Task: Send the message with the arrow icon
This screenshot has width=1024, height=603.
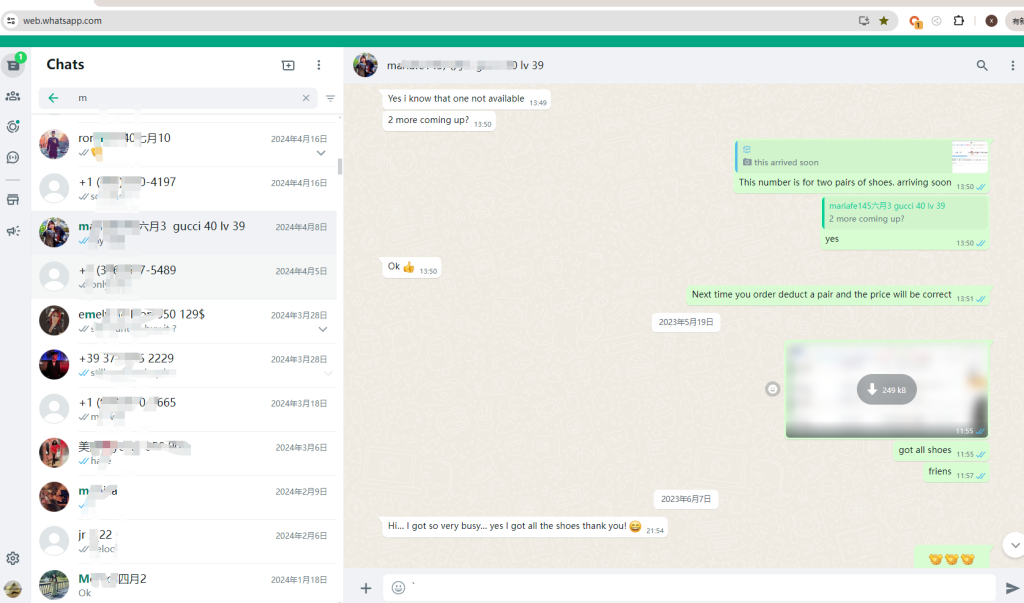Action: click(x=1012, y=588)
